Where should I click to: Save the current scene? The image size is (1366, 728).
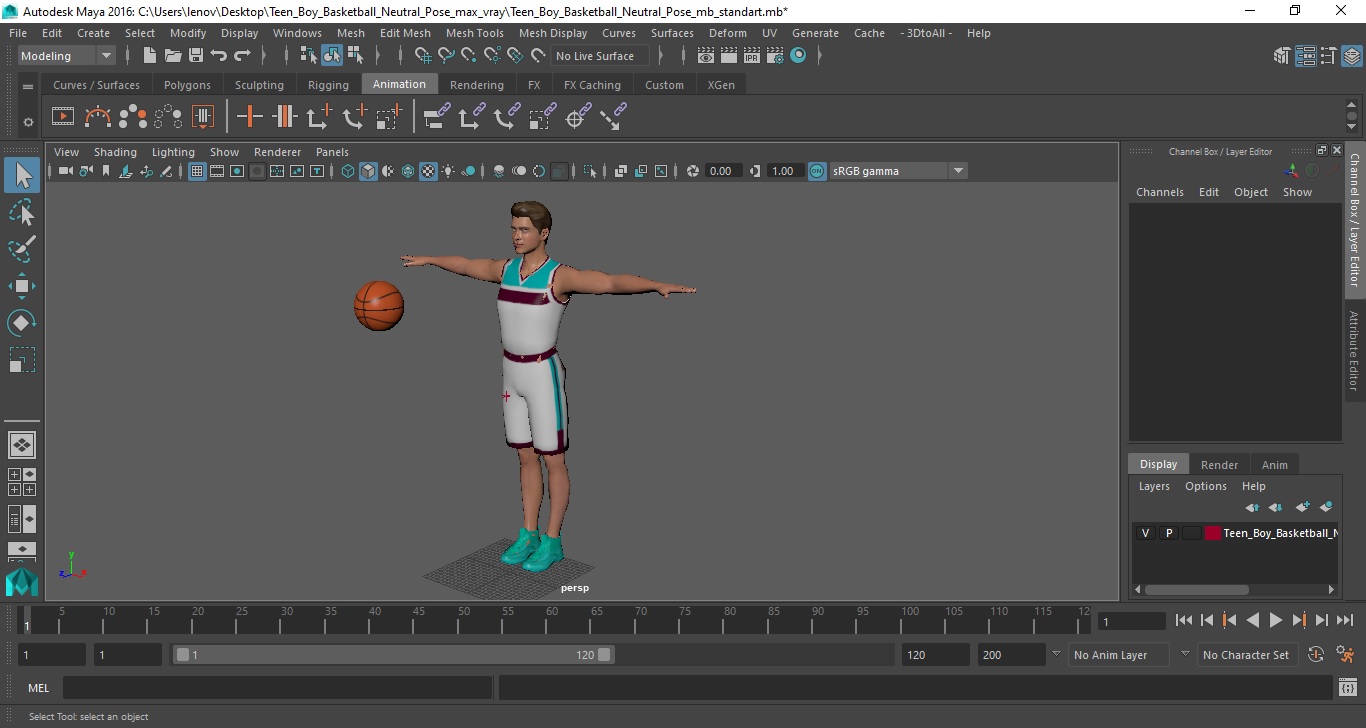pyautogui.click(x=196, y=56)
